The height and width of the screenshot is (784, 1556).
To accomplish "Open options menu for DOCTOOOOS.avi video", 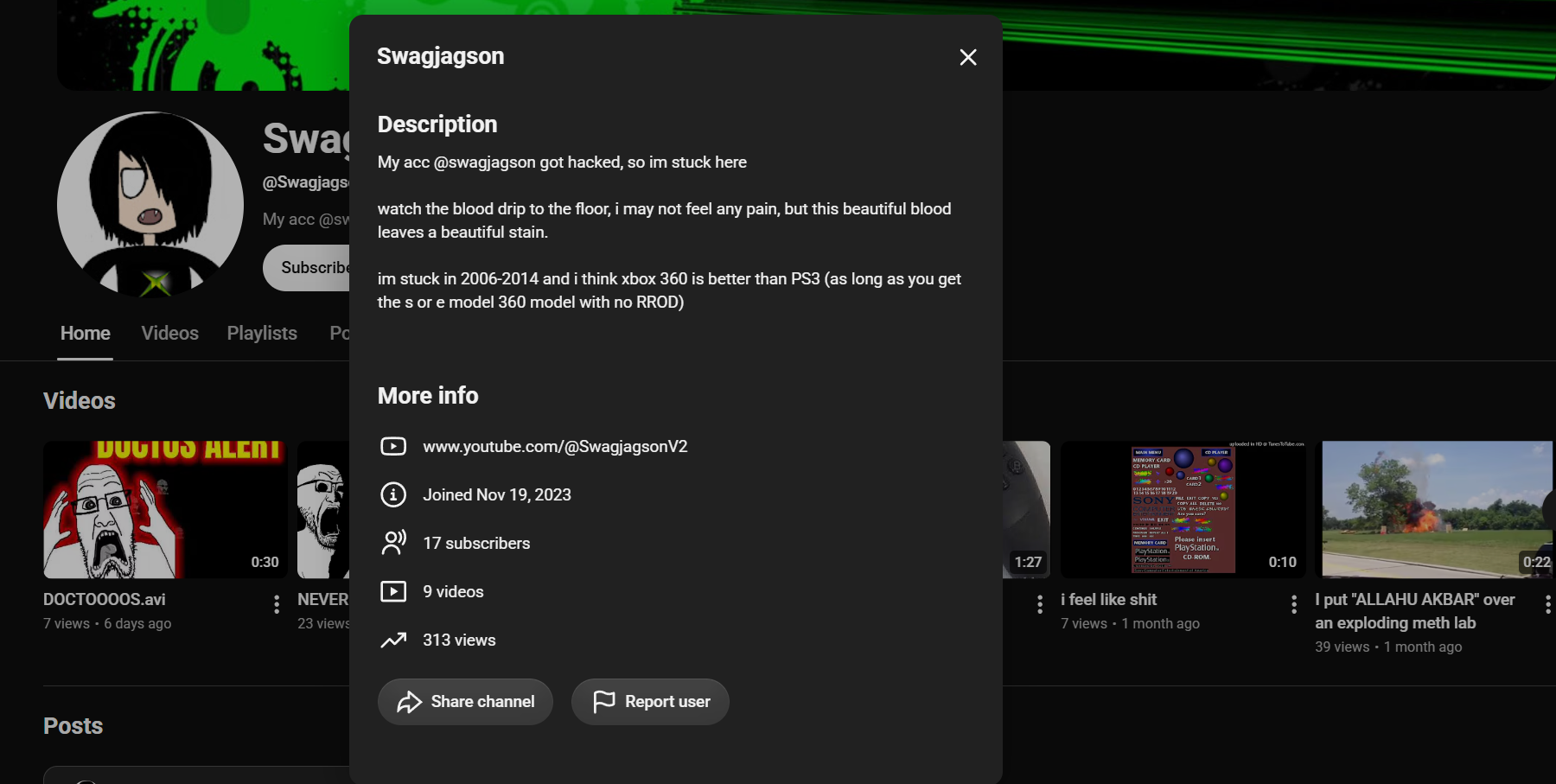I will pyautogui.click(x=277, y=604).
